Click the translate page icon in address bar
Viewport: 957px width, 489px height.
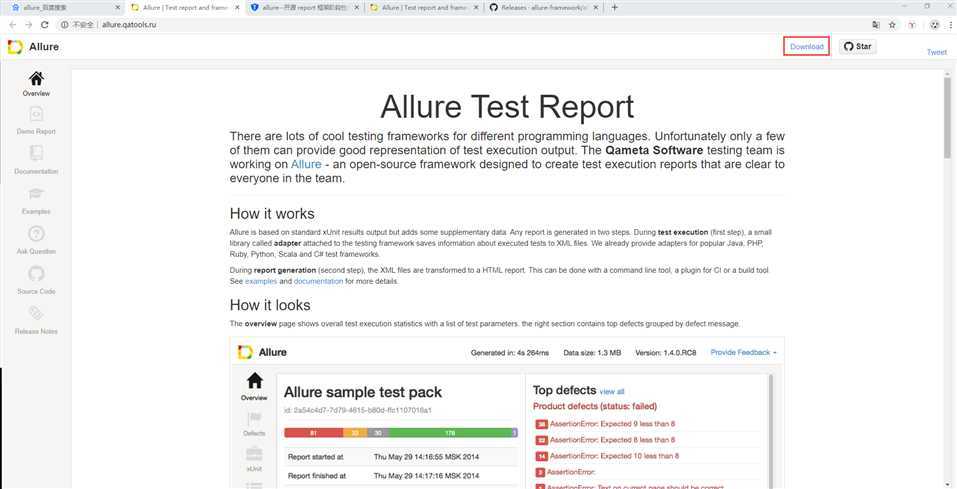[x=876, y=25]
